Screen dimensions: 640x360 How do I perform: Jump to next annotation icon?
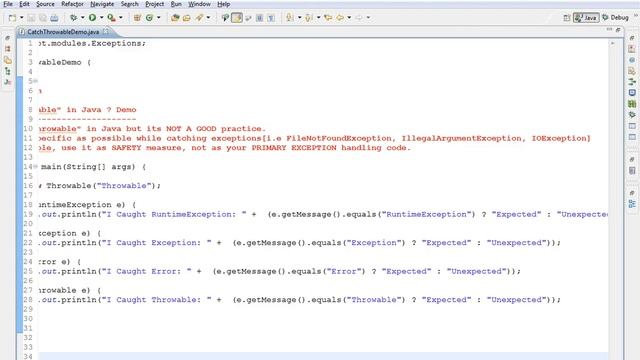[x=290, y=18]
